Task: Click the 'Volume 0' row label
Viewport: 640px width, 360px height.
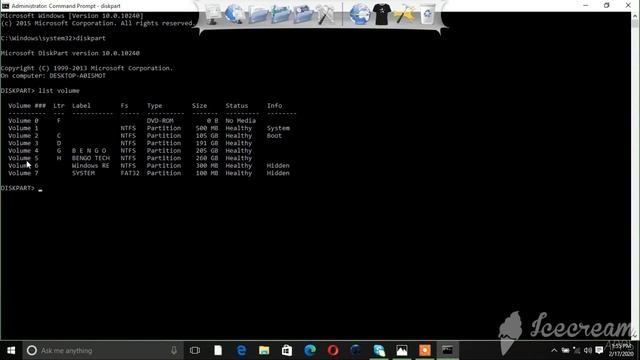Action: [x=23, y=121]
